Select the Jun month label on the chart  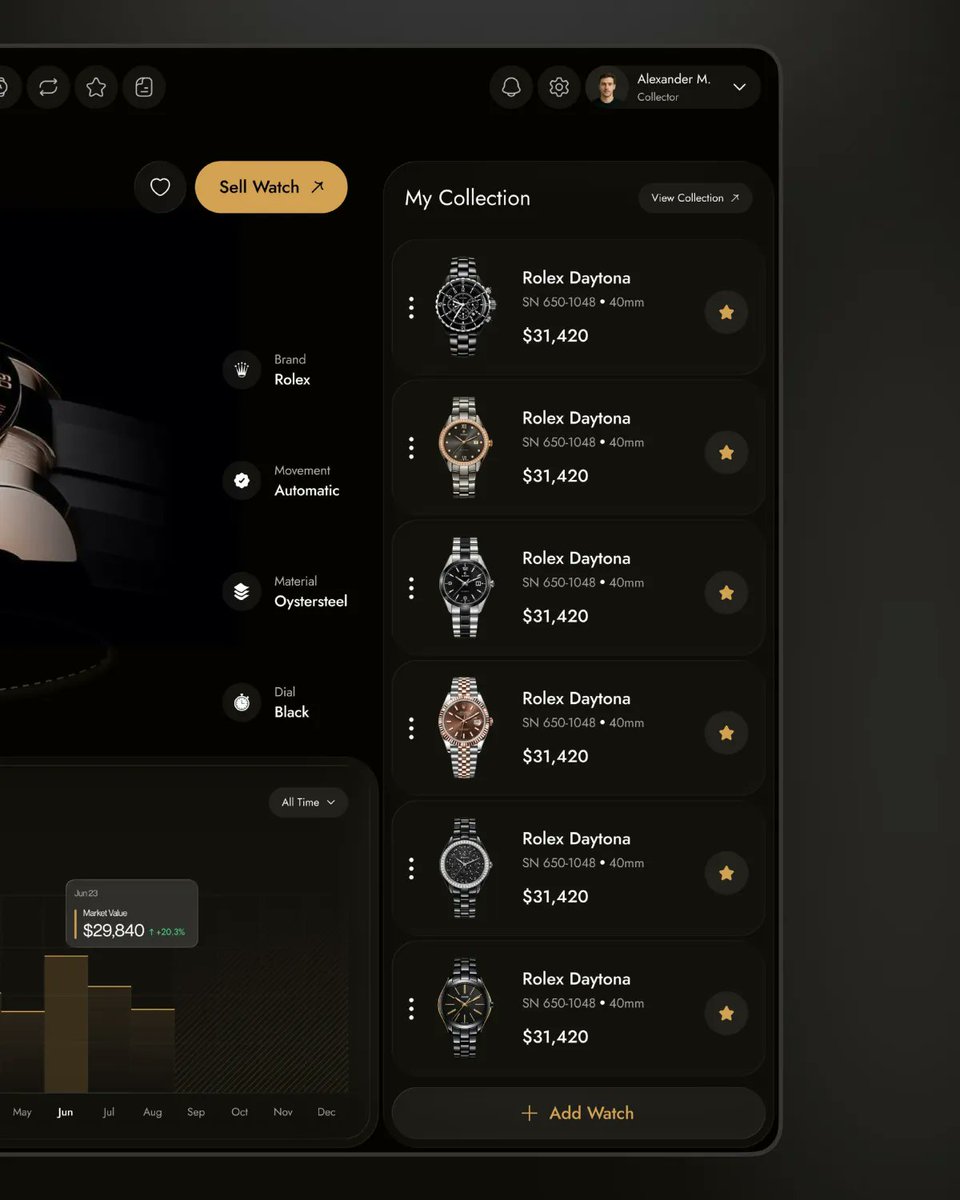coord(65,1112)
